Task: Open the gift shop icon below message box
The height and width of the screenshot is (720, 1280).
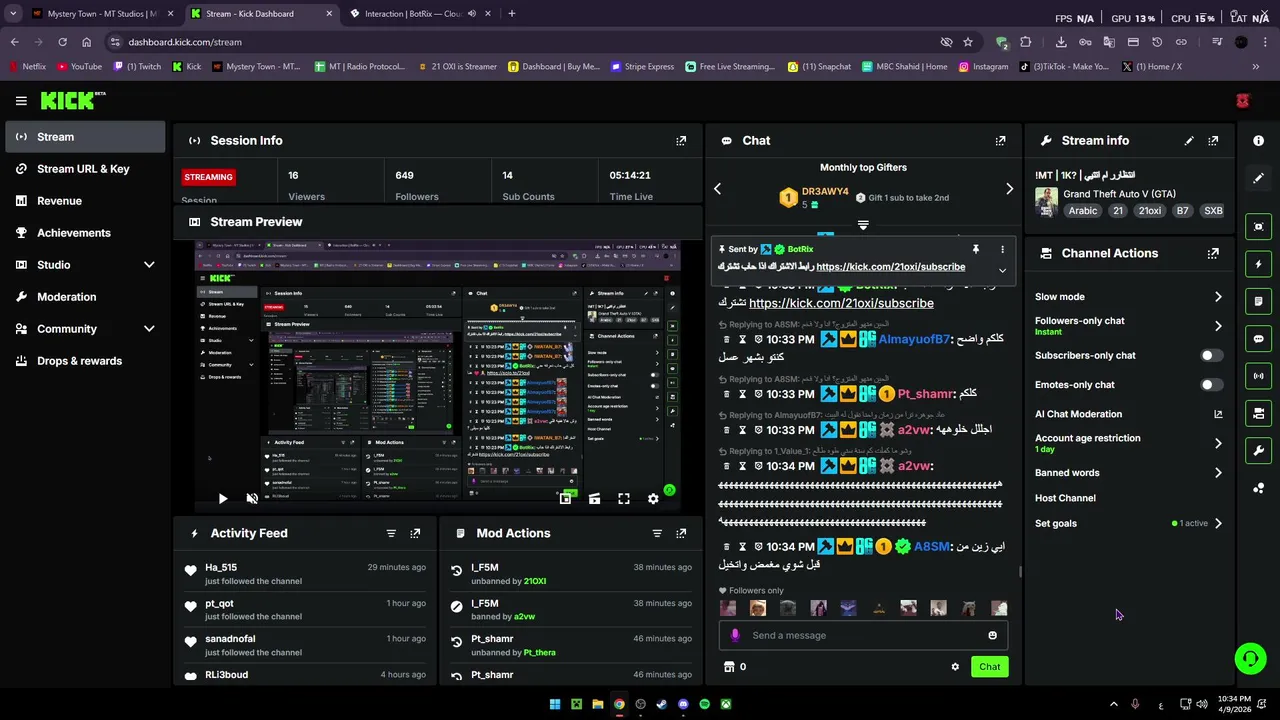Action: point(729,667)
